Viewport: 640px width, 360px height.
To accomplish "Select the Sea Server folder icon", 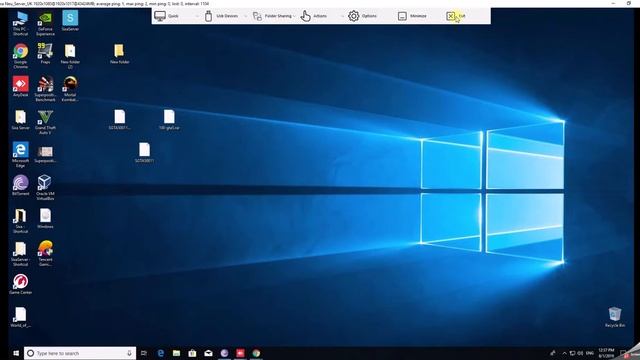I will pos(20,120).
